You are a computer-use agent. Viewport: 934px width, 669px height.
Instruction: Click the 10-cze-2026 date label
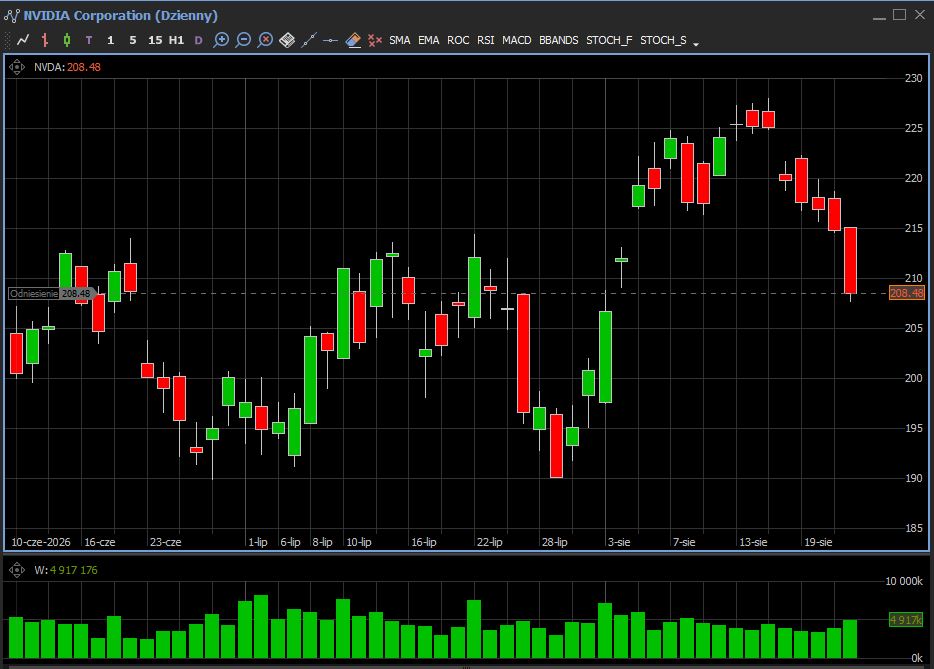tap(41, 542)
